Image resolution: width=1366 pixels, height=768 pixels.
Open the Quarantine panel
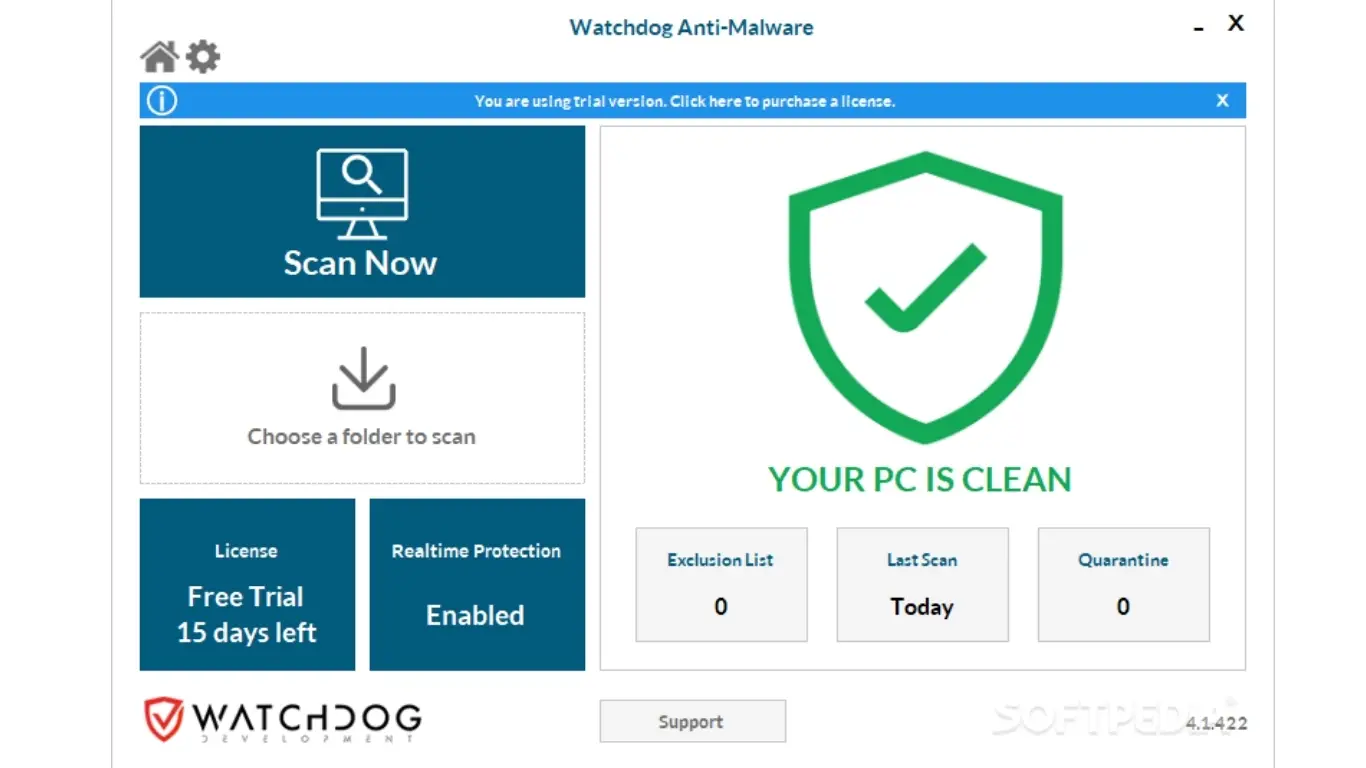tap(1123, 585)
